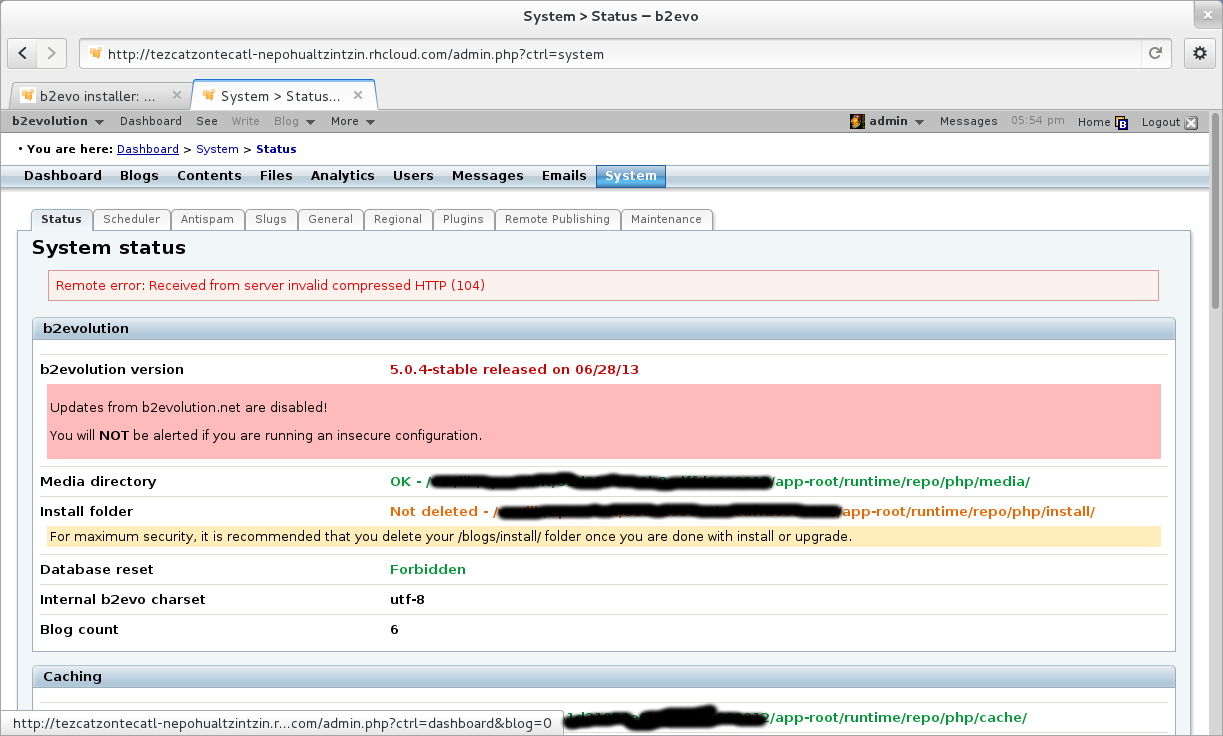Open browser settings gear menu

point(1200,54)
